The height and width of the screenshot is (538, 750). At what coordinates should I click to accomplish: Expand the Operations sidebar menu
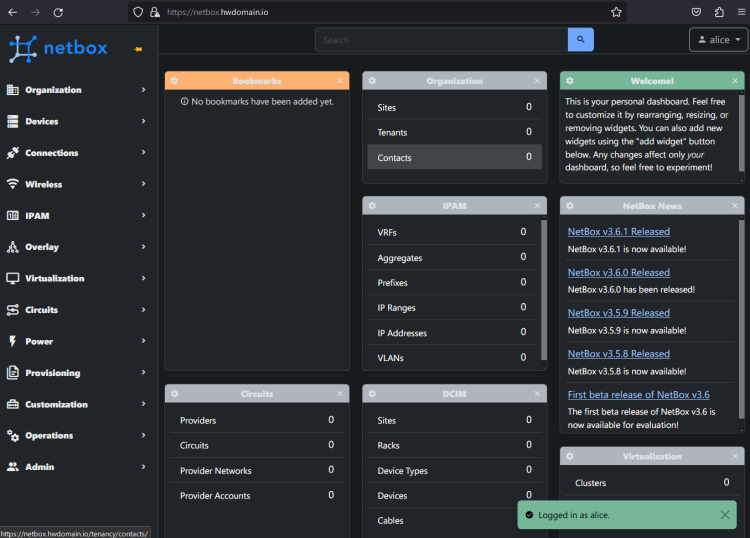(77, 436)
